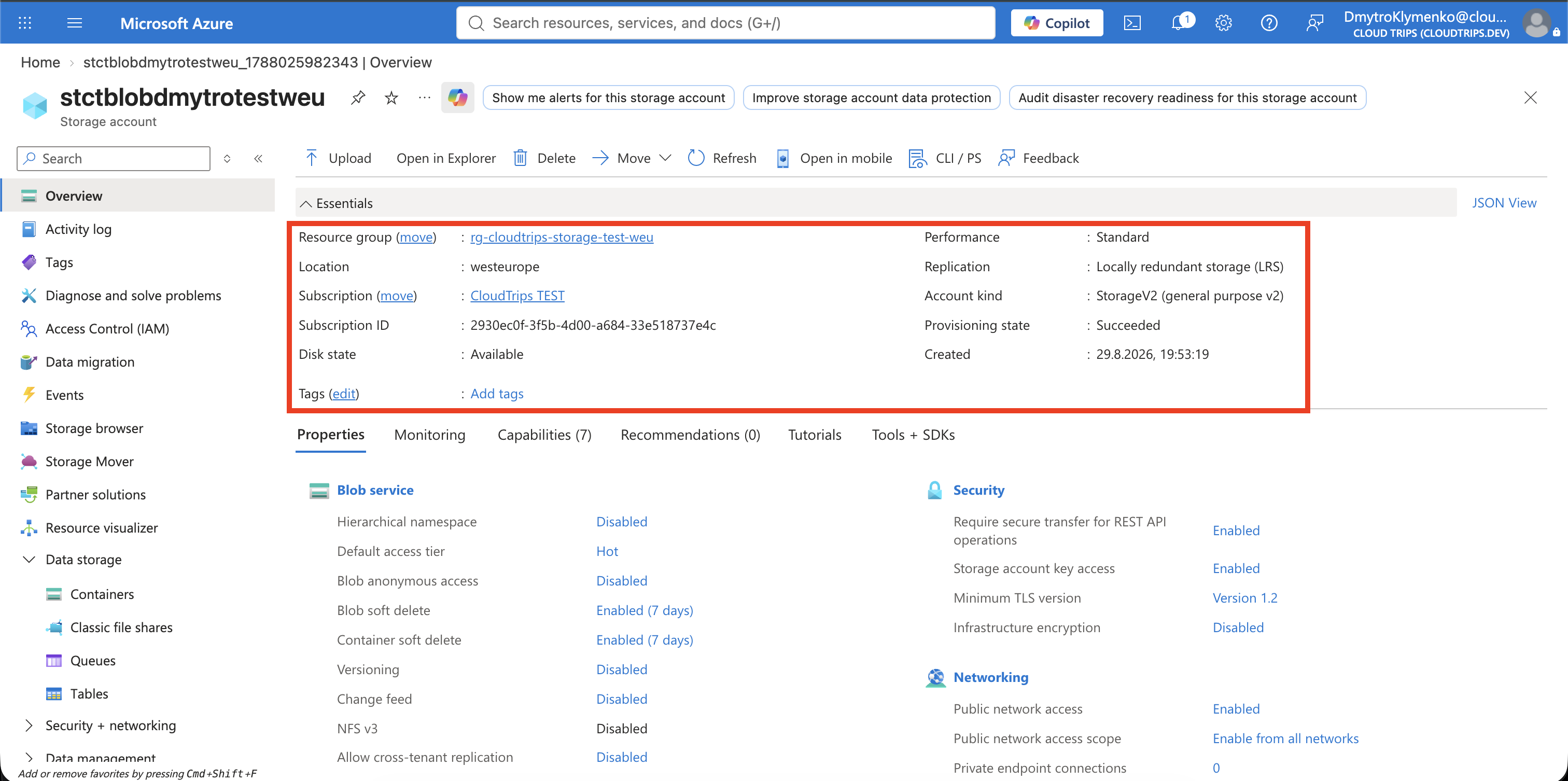Viewport: 1568px width, 781px height.
Task: Open rg-cloudtrips-storage-test-weu resource group link
Action: click(562, 237)
